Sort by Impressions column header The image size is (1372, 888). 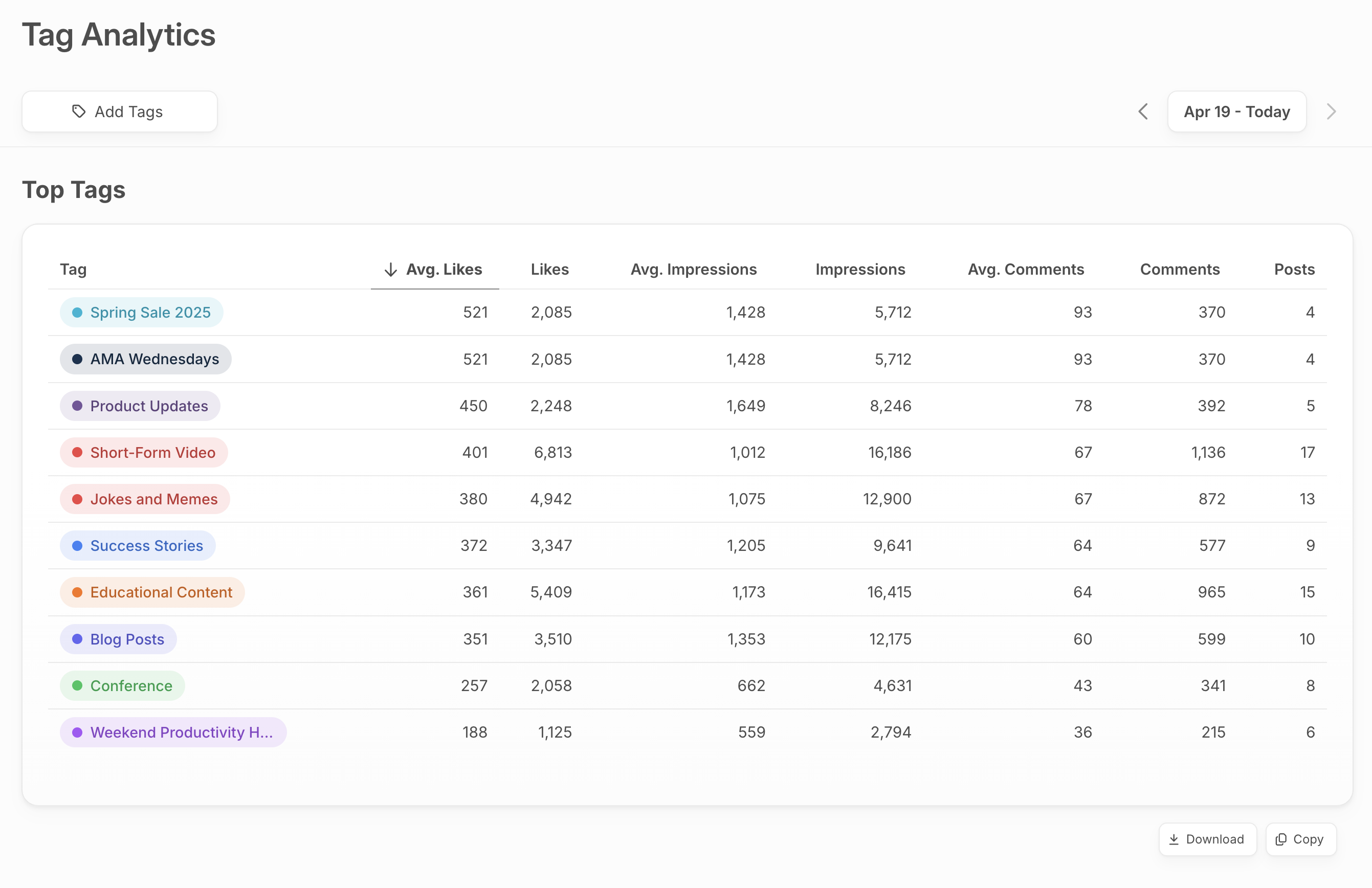pos(860,269)
